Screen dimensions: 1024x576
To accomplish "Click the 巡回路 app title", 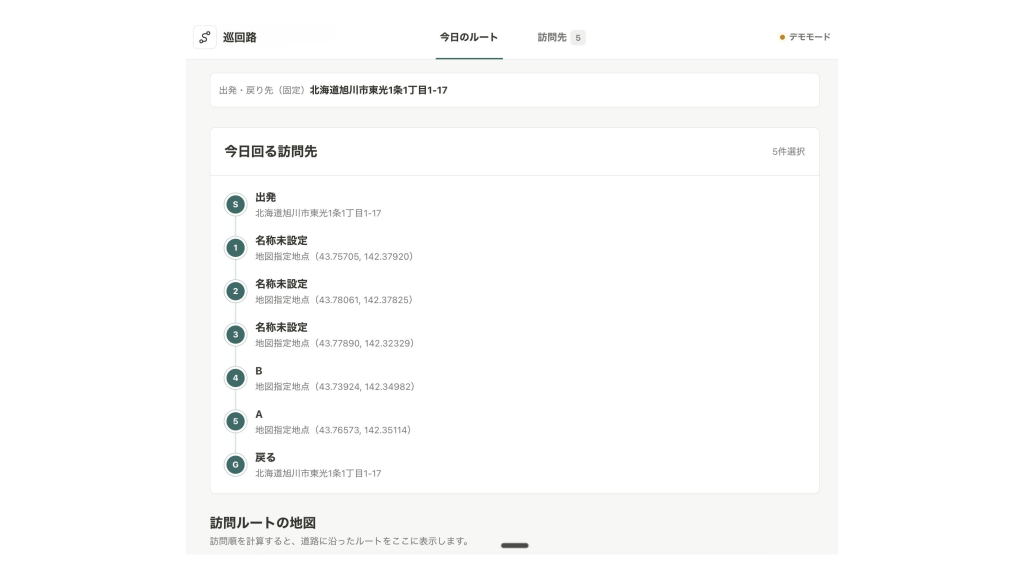I will point(240,37).
